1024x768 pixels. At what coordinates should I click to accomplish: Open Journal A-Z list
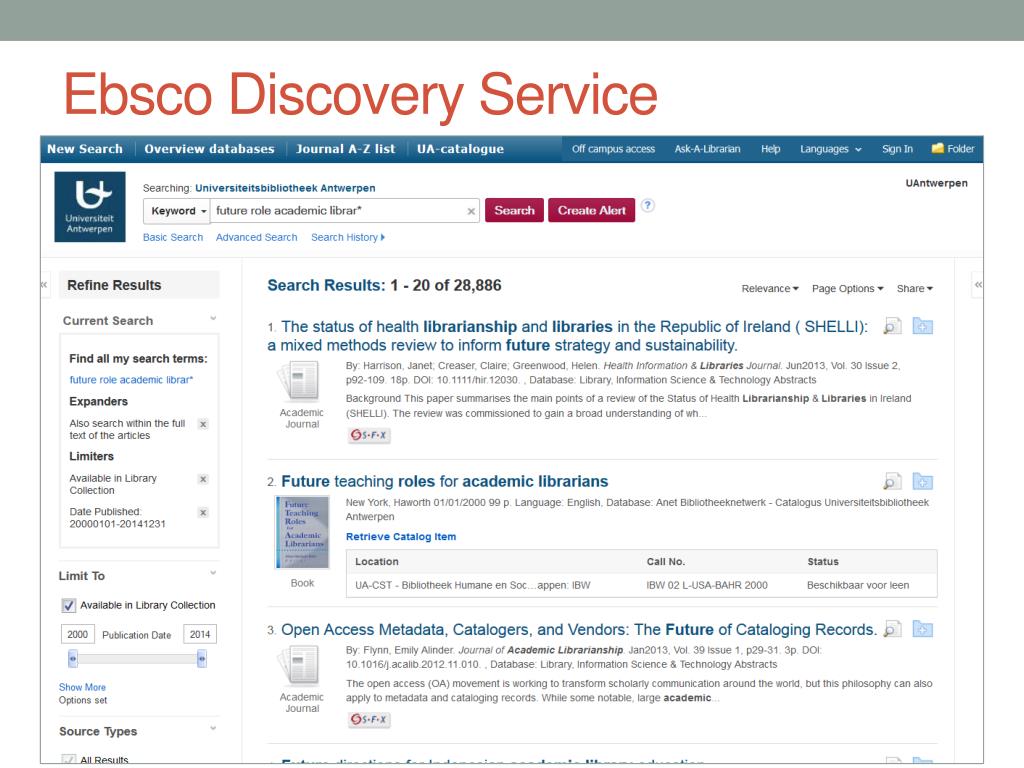tap(345, 149)
